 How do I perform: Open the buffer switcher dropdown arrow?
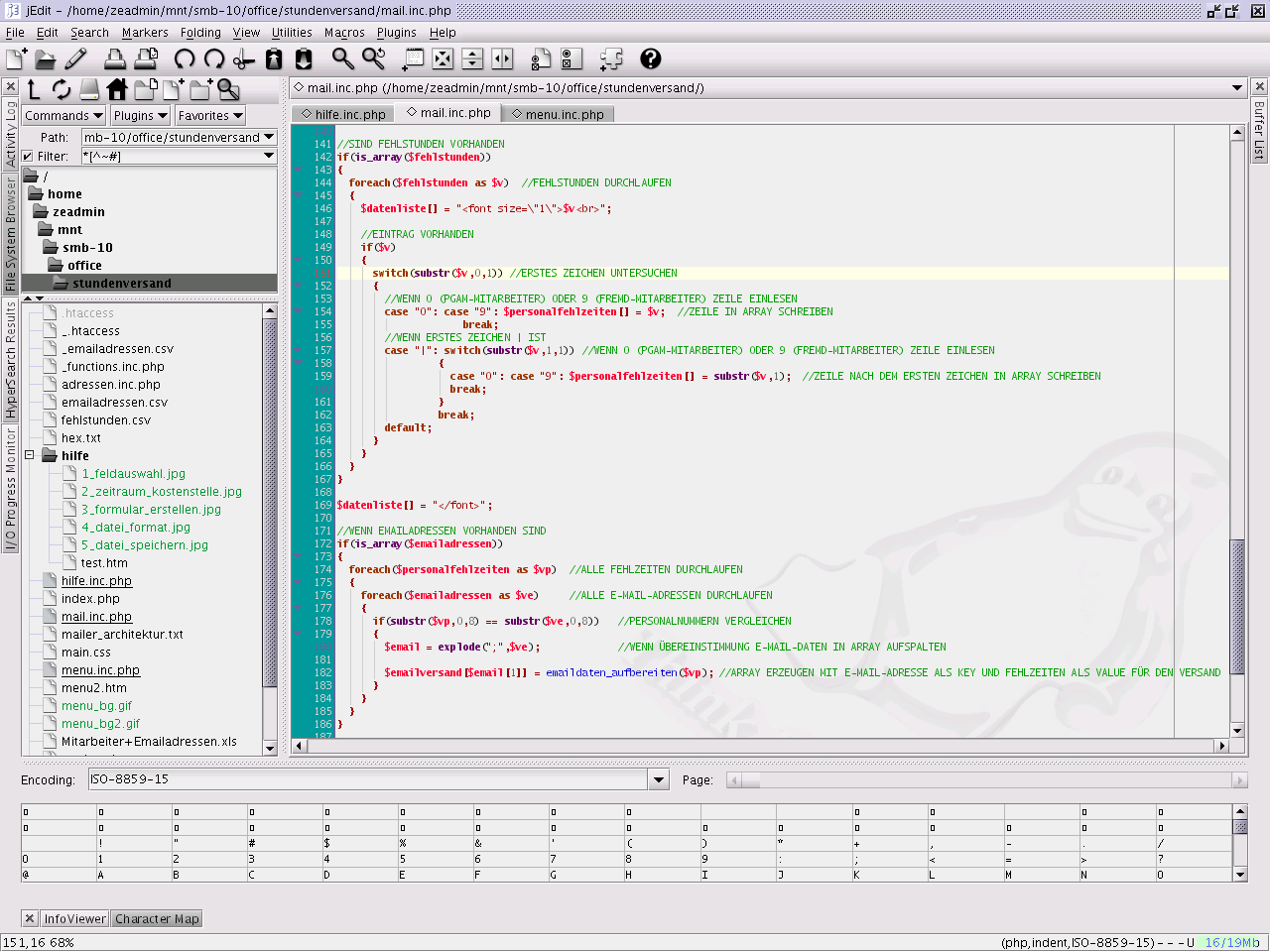[1237, 88]
